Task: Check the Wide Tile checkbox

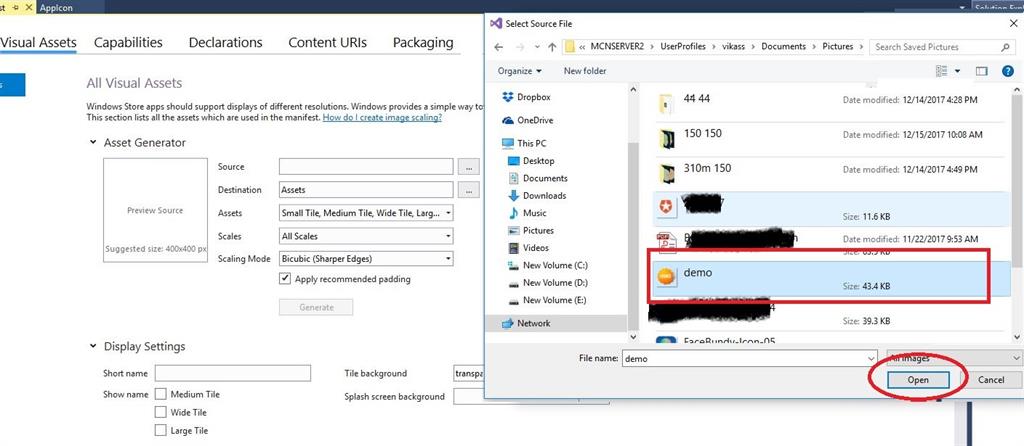Action: click(x=161, y=412)
